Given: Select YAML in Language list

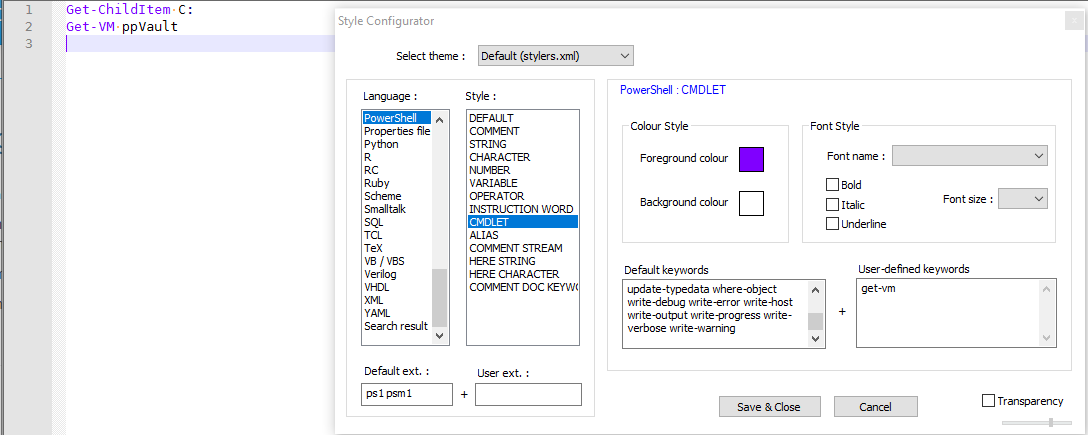Looking at the screenshot, I should [x=397, y=313].
